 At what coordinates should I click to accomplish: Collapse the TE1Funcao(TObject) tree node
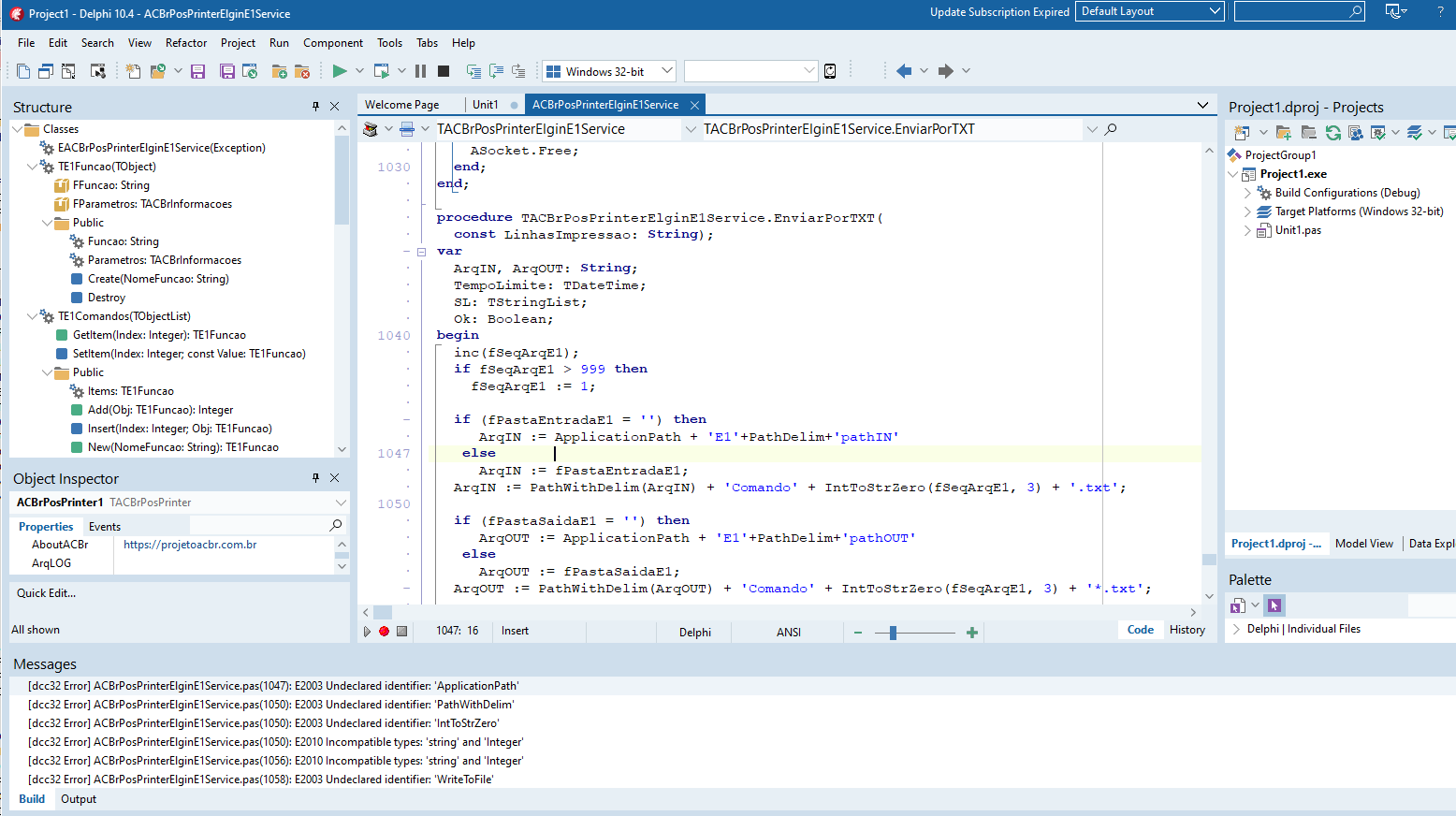click(x=32, y=167)
